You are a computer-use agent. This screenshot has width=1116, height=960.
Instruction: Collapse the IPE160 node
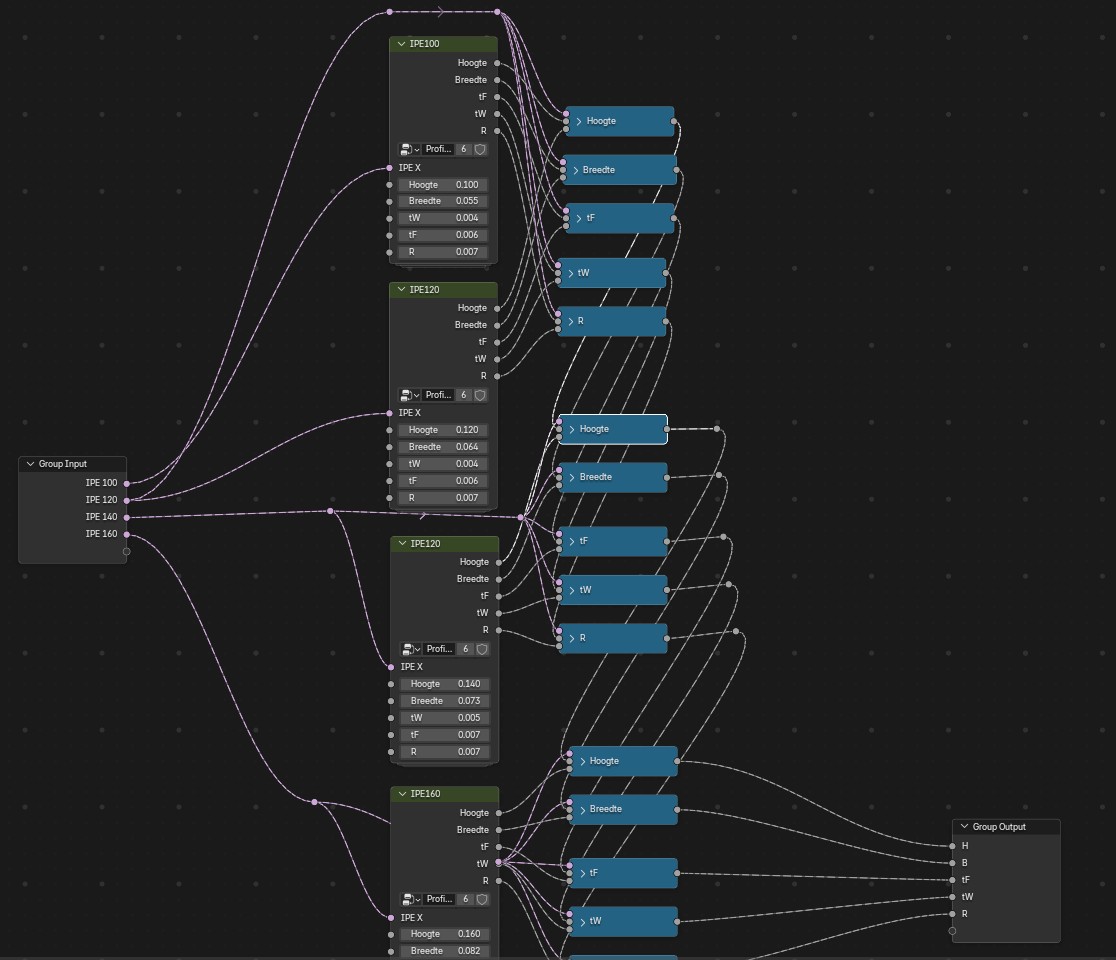(402, 793)
